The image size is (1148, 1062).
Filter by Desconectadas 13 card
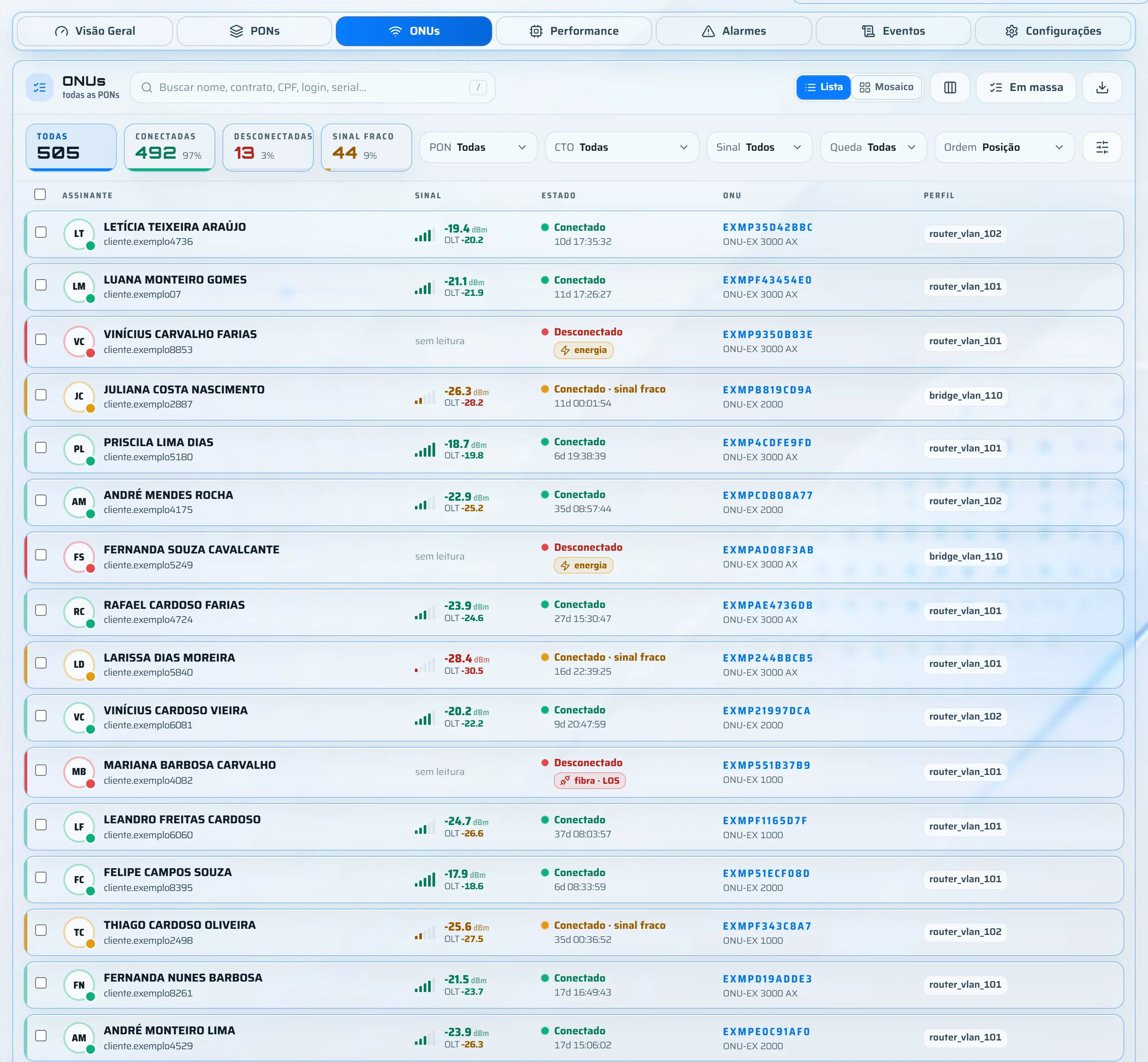point(268,148)
